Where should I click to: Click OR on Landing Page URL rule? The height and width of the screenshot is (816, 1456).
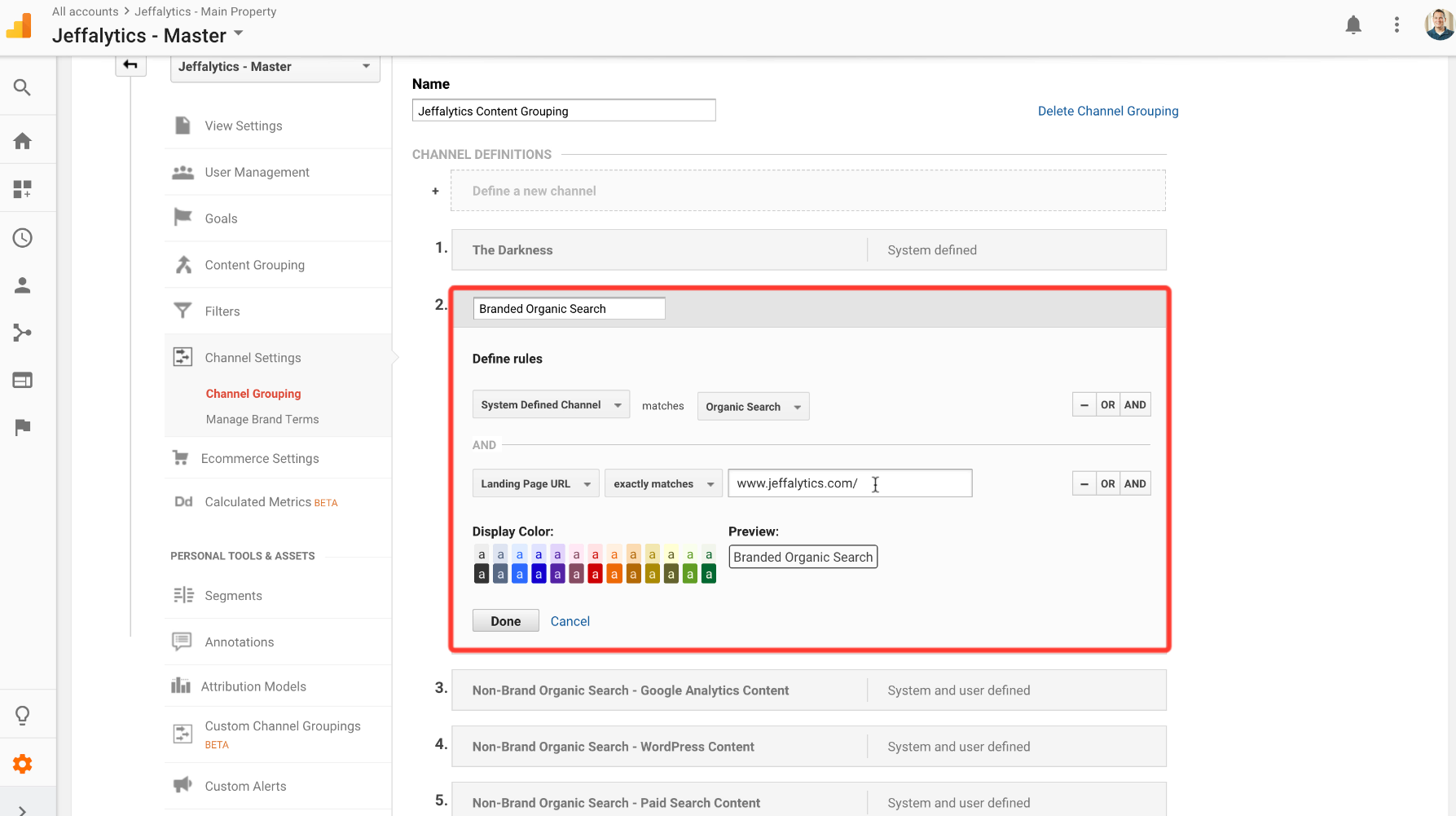[x=1107, y=483]
